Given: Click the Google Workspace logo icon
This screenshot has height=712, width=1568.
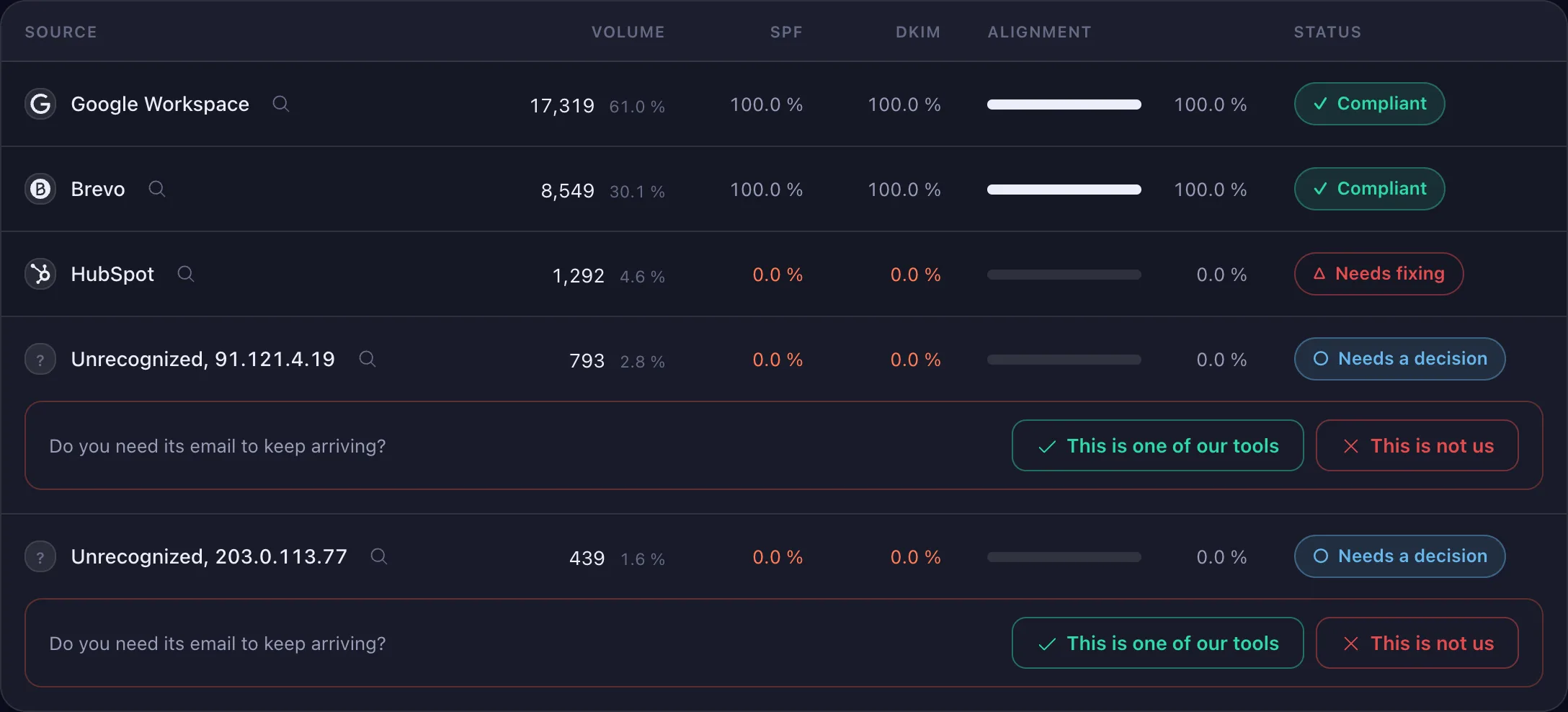Looking at the screenshot, I should (40, 104).
